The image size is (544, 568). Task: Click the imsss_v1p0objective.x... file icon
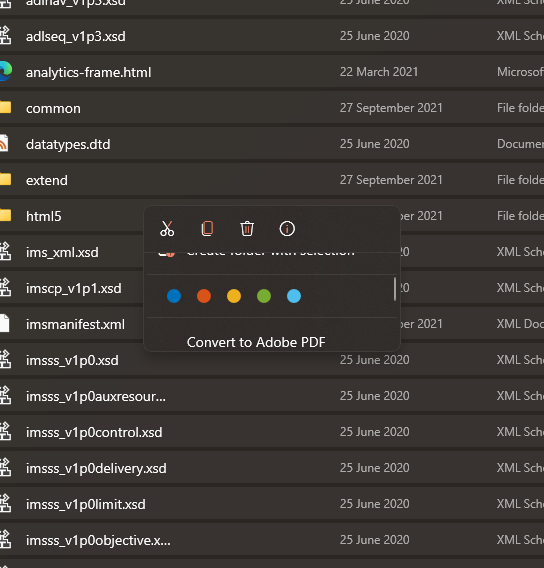(x=5, y=539)
